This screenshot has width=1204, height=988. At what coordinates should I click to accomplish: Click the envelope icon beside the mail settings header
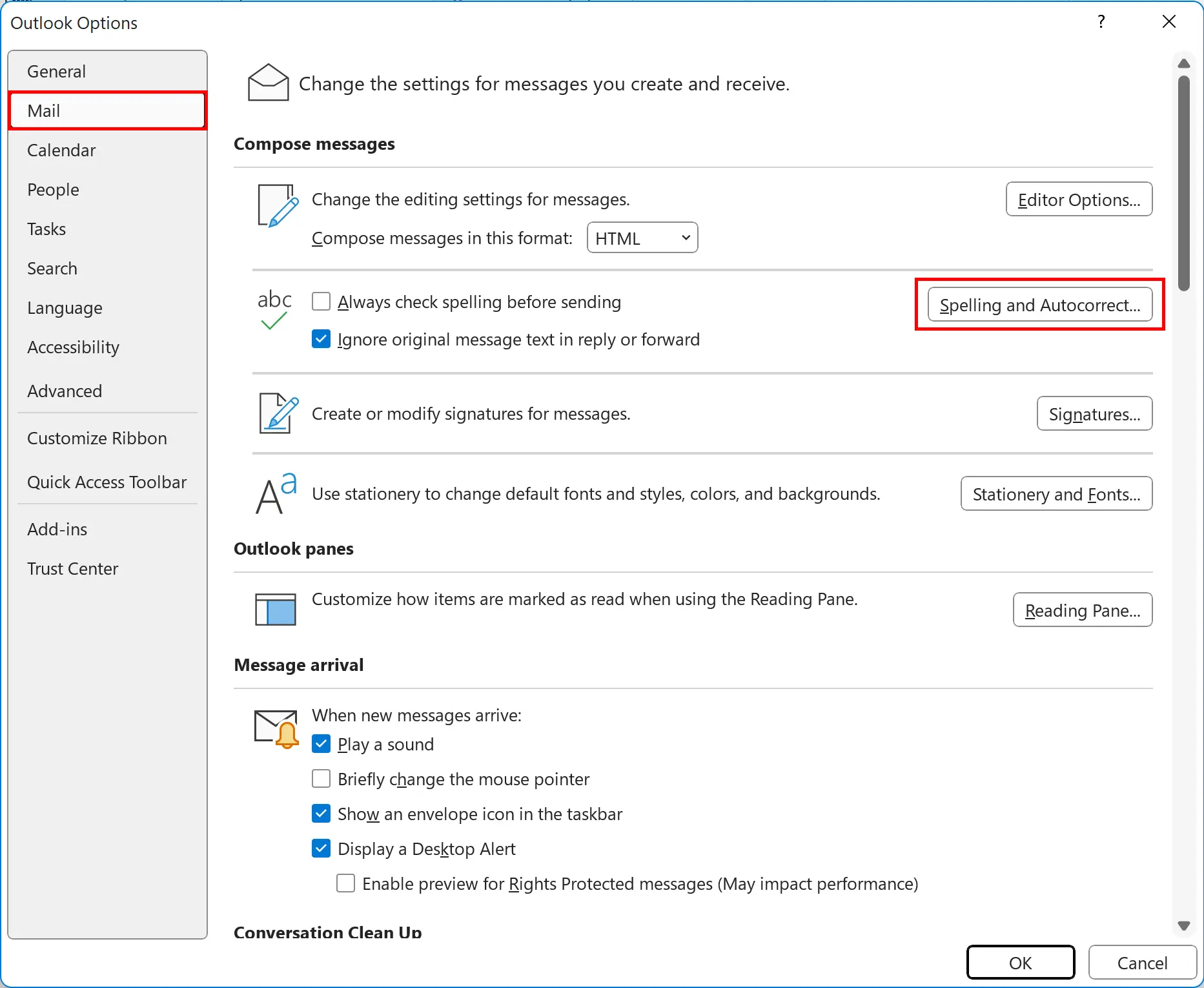(268, 83)
